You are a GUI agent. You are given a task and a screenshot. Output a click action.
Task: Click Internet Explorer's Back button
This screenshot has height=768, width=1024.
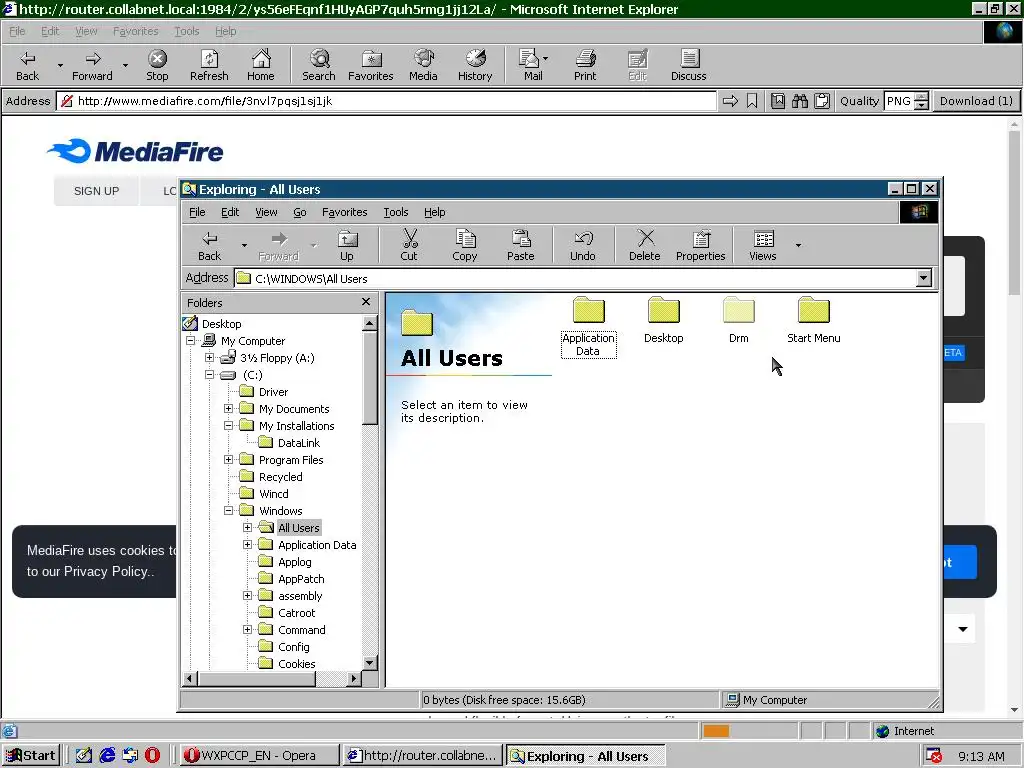point(27,65)
